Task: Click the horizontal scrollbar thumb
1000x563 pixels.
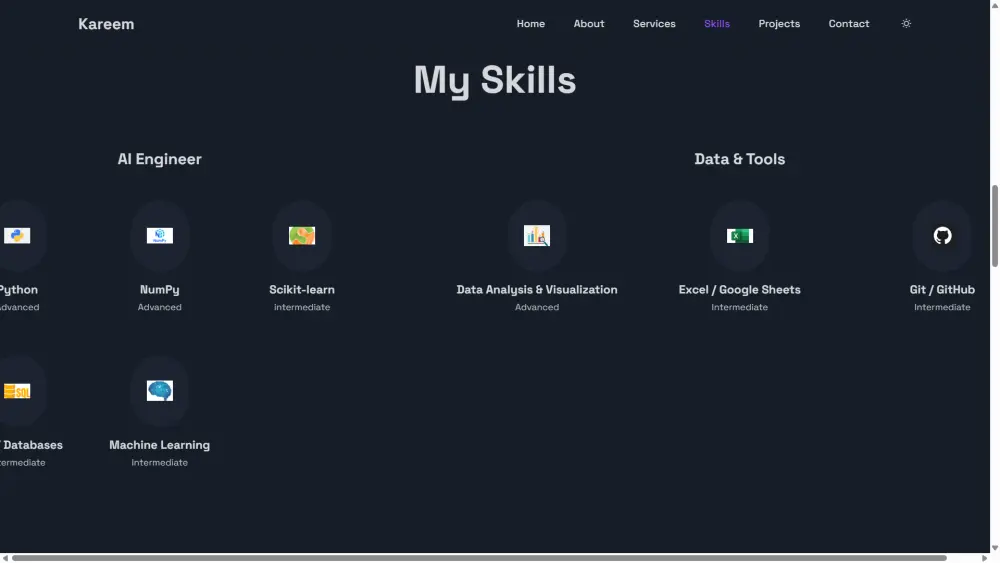Action: (x=479, y=558)
